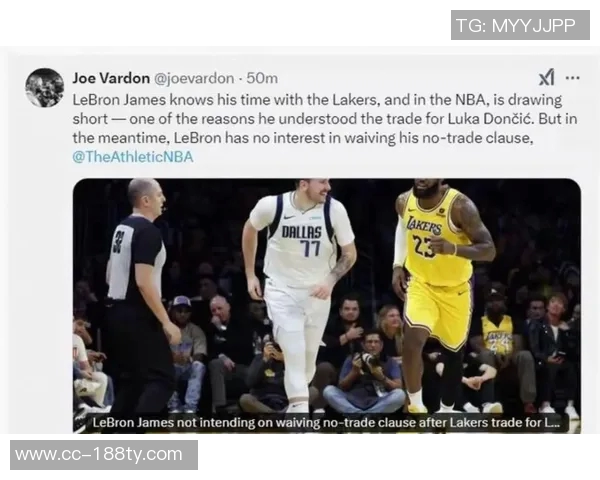
Task: Follow the @TheAthleticNBA mention link
Action: [133, 157]
